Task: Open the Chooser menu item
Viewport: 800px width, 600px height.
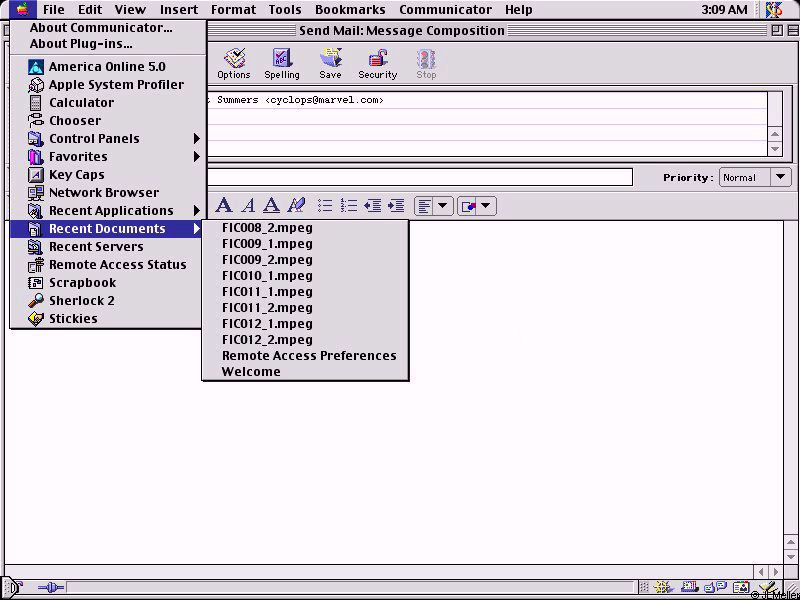Action: point(108,121)
